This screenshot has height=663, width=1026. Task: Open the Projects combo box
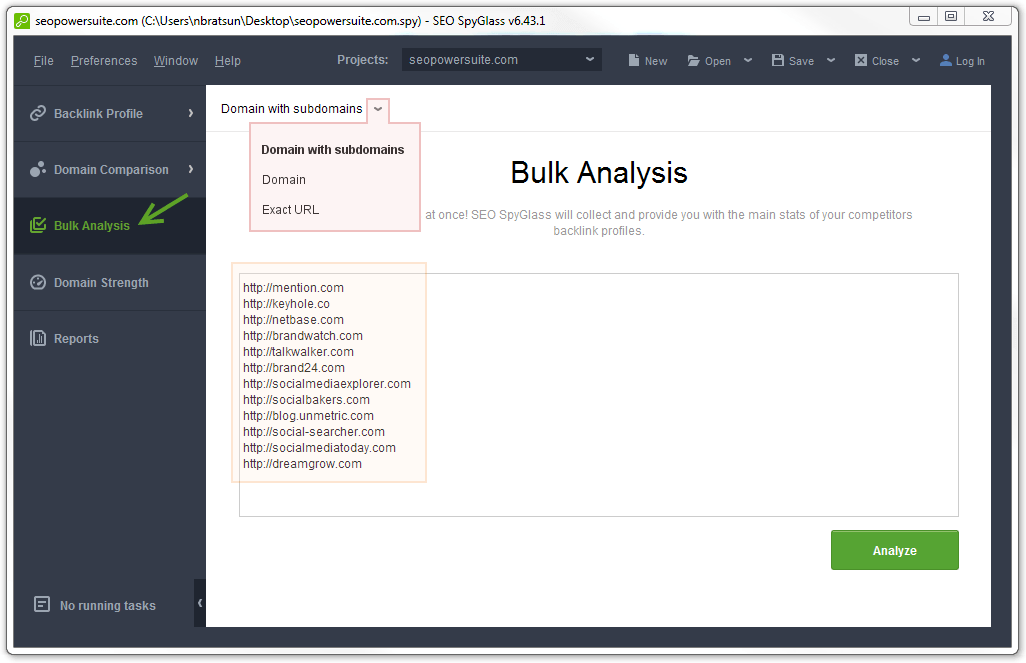tap(501, 60)
